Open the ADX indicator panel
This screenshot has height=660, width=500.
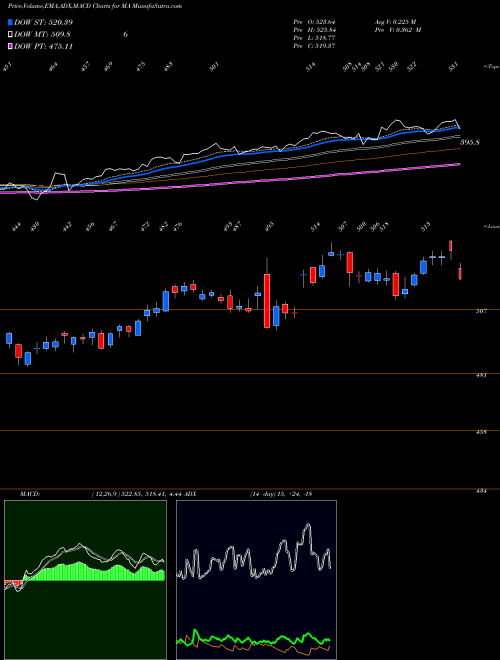(256, 580)
